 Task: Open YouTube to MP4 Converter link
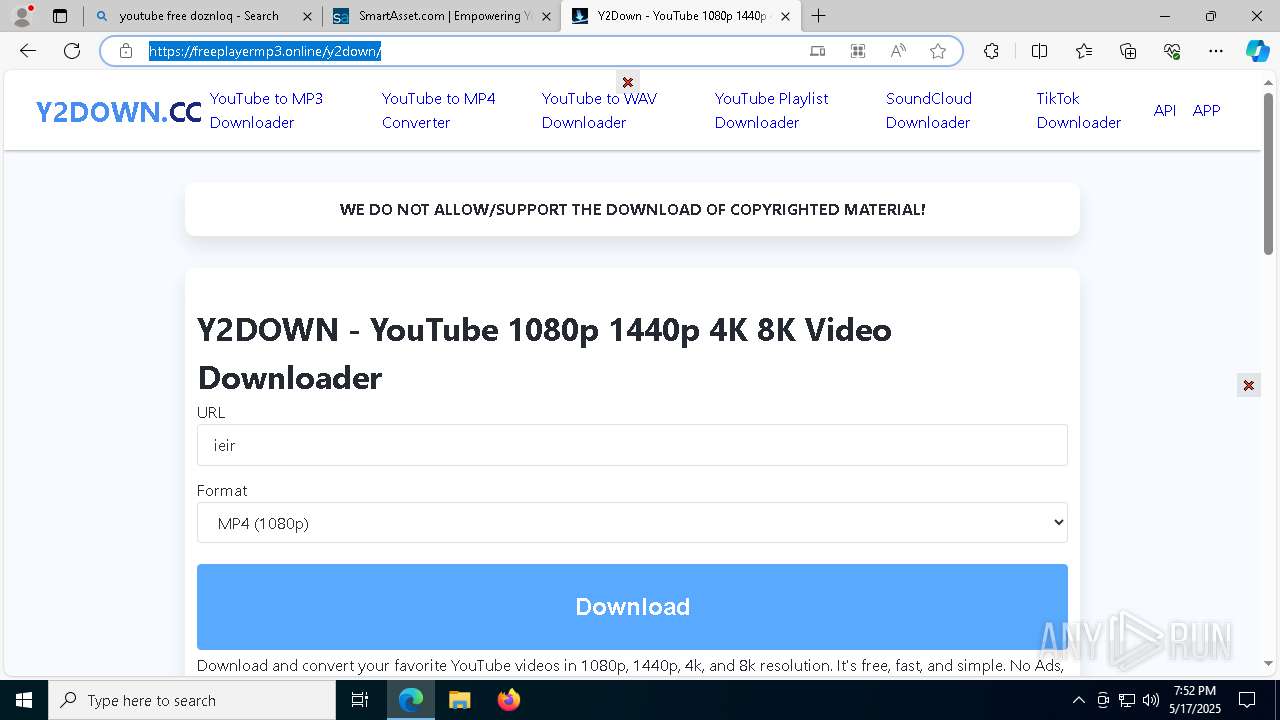pos(438,110)
